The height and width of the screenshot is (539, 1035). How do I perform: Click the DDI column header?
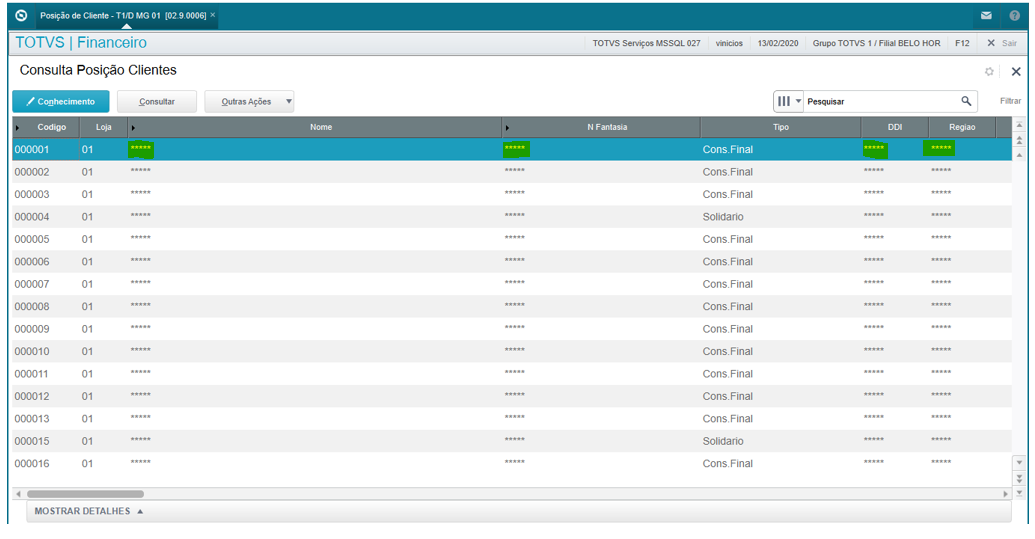[x=894, y=127]
